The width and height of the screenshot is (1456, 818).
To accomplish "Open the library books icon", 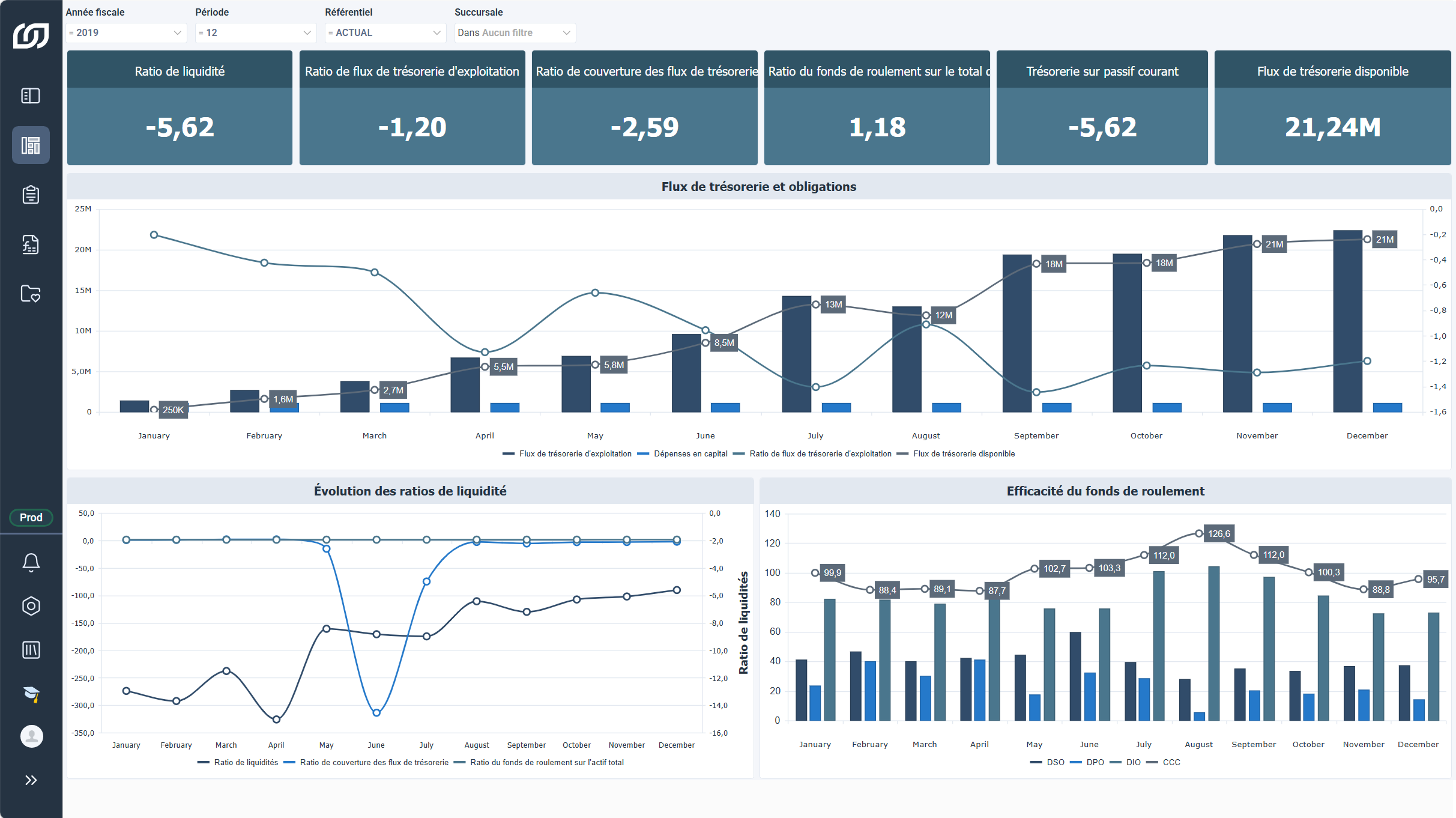I will tap(31, 650).
